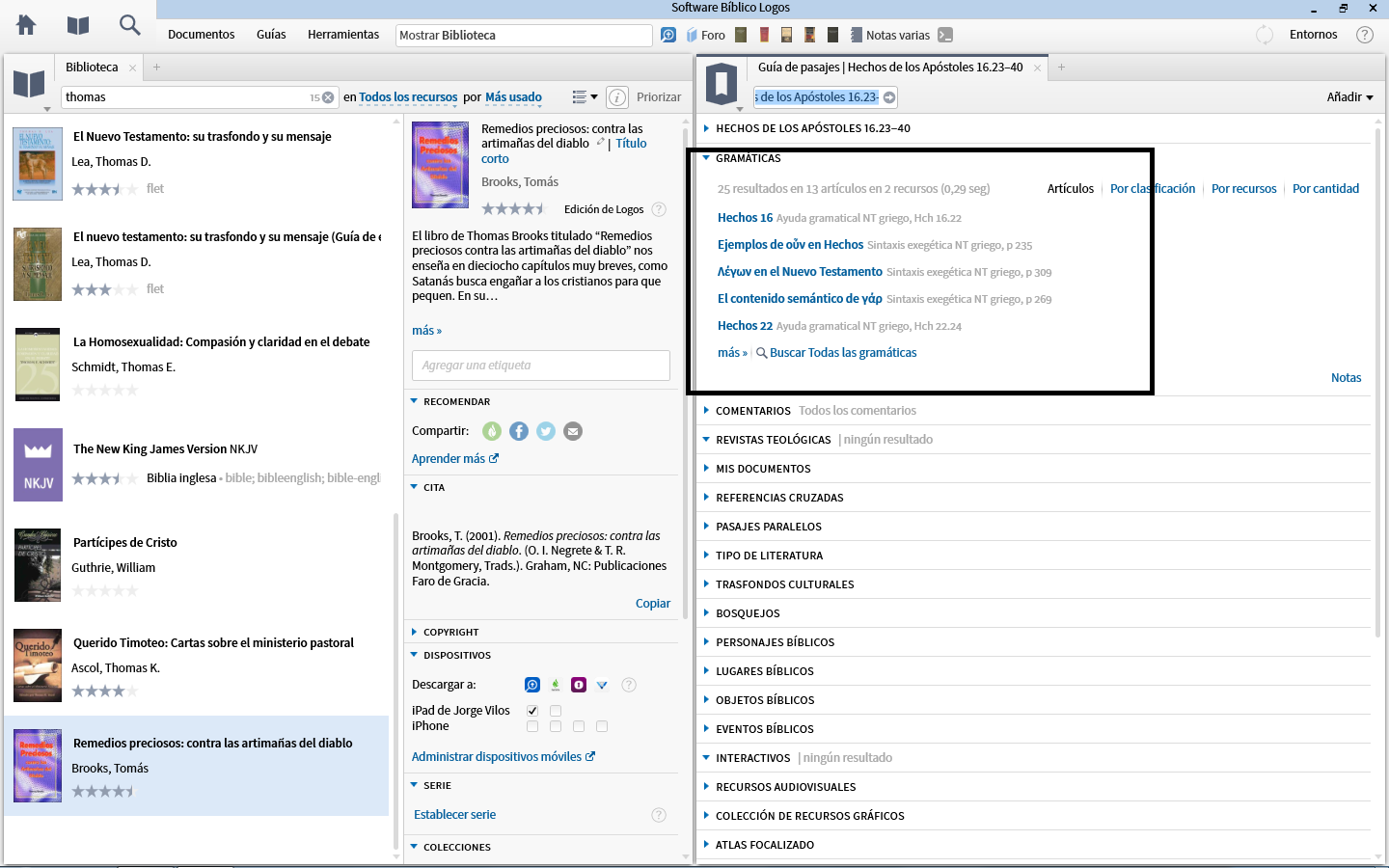Open help icon next to Edición de Logos
1389x868 pixels.
click(659, 209)
